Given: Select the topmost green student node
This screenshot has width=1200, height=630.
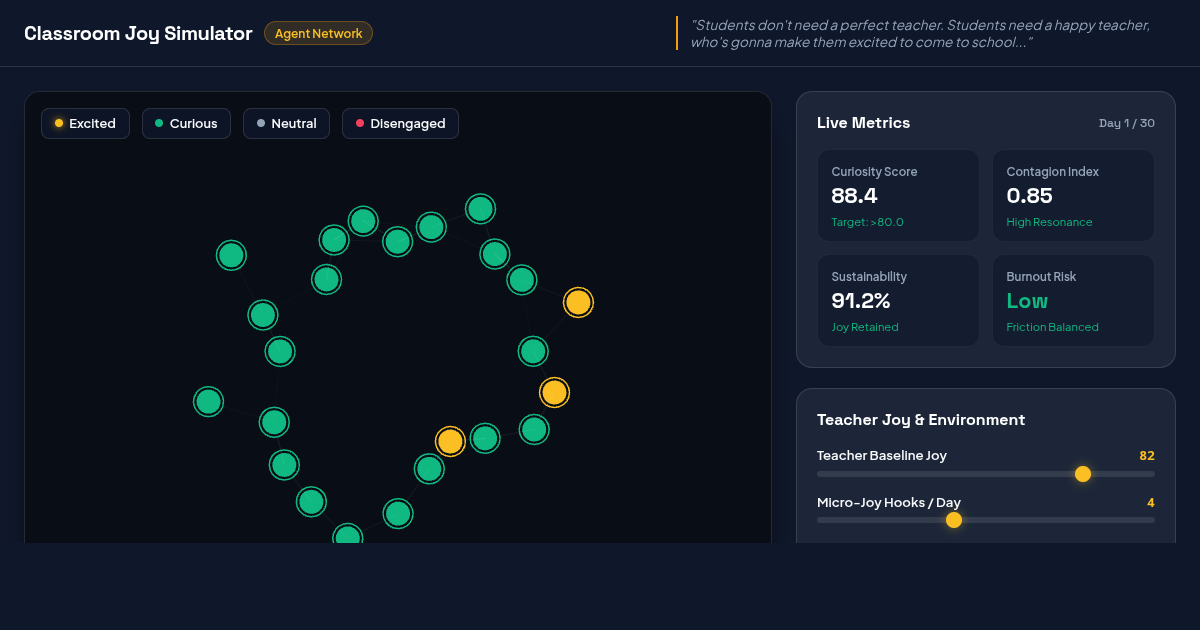Looking at the screenshot, I should tap(480, 208).
